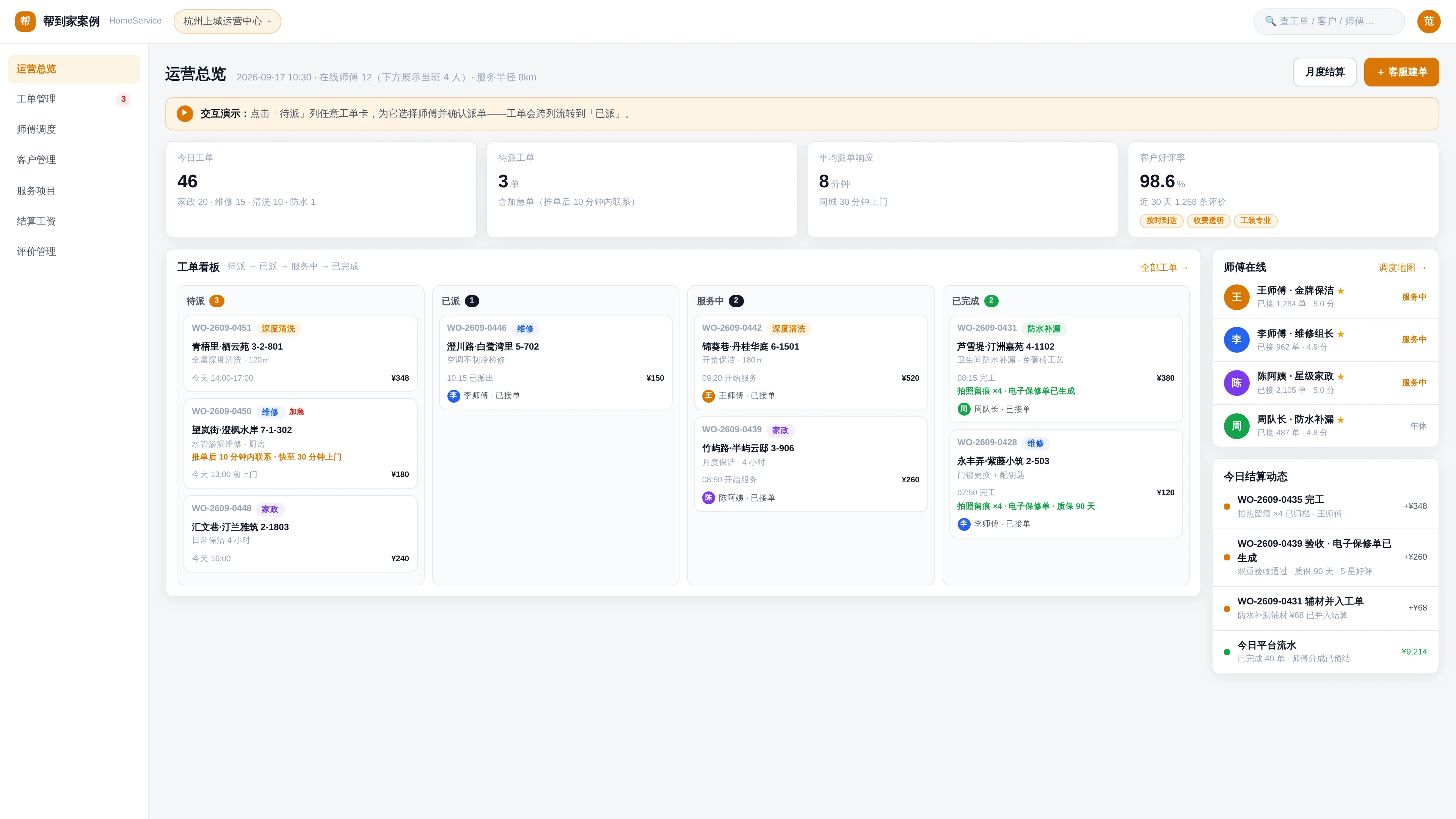The height and width of the screenshot is (819, 1456).
Task: Click the small 李 avatar on card WO-2609-0428
Action: pos(964,524)
